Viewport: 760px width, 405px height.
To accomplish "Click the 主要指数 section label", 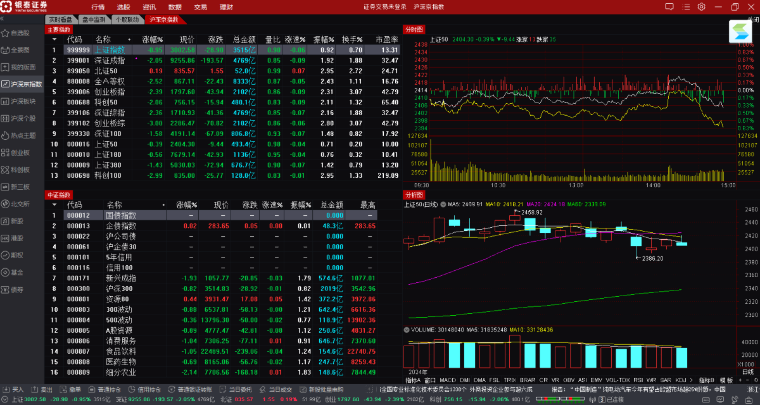I will [59, 30].
